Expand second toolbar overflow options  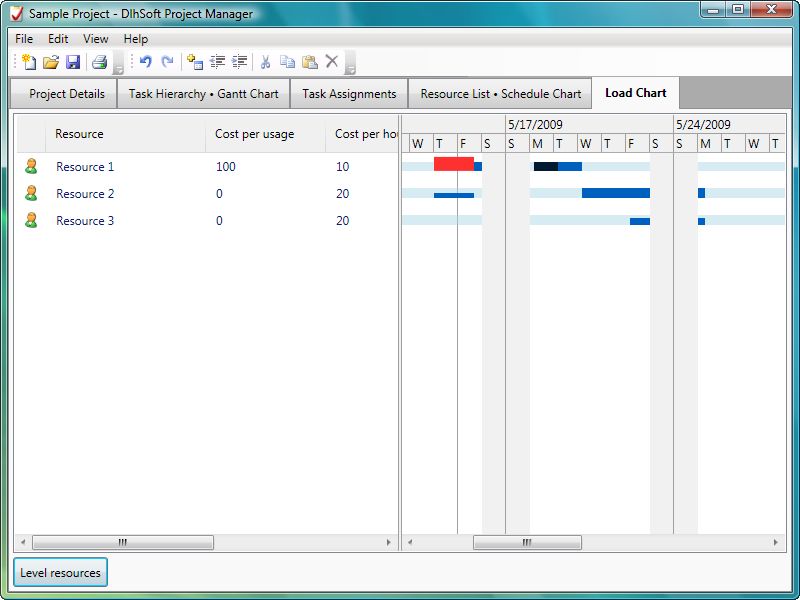(351, 63)
